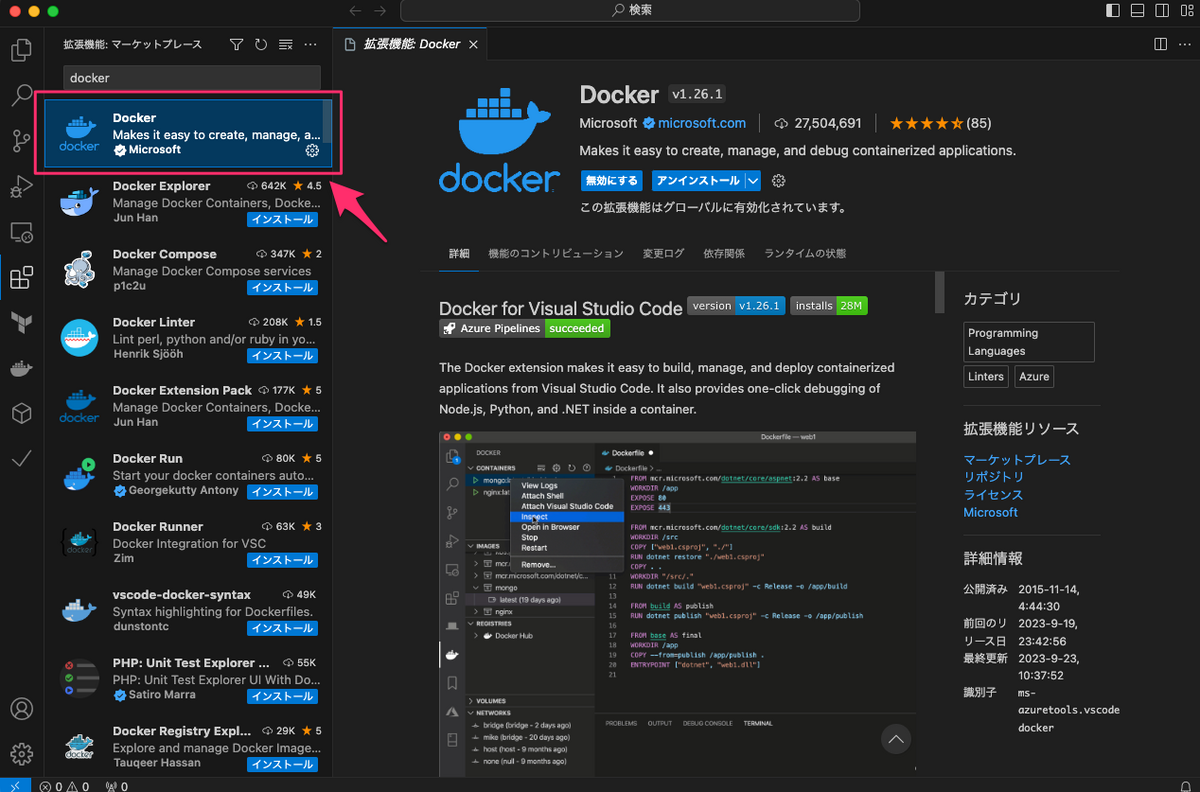This screenshot has width=1200, height=792.
Task: Install the Docker Registry Explorer extension
Action: 283,764
